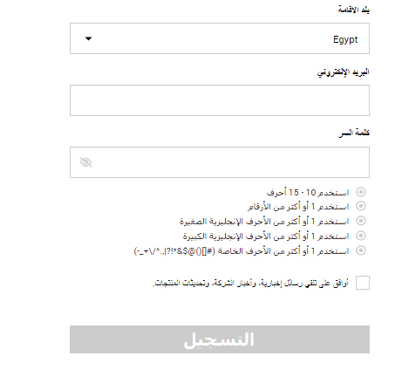Click the الأحرف الإنجليزية الصغيرة requirement text
Screen dimensions: 409x370
tap(264, 221)
